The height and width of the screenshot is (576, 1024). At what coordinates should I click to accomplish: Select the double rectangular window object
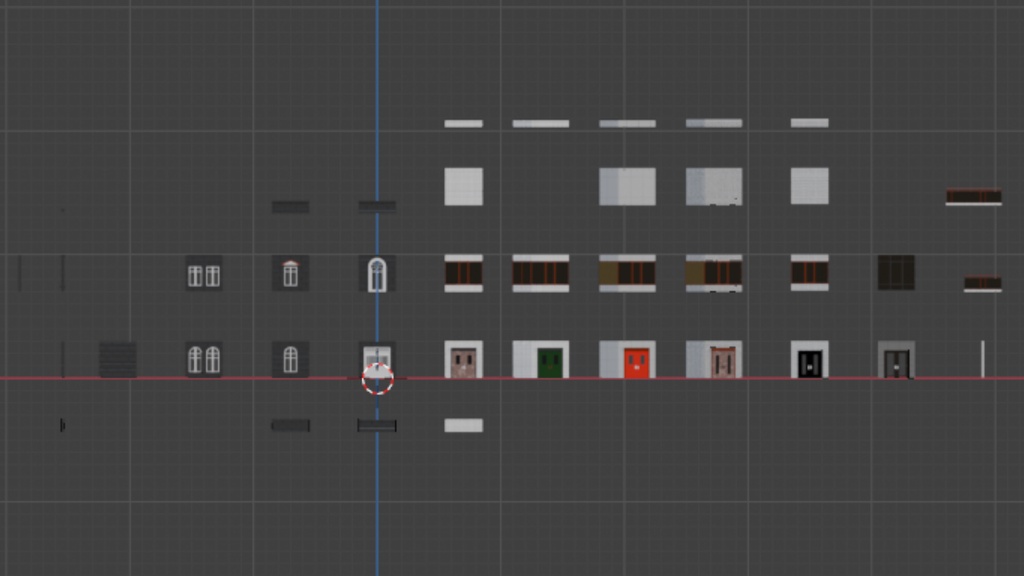pyautogui.click(x=204, y=273)
